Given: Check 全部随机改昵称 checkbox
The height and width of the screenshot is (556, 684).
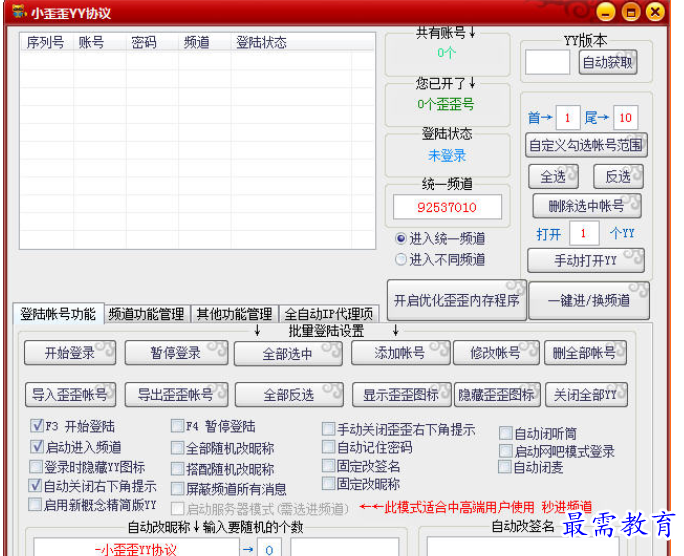Looking at the screenshot, I should click(x=178, y=448).
